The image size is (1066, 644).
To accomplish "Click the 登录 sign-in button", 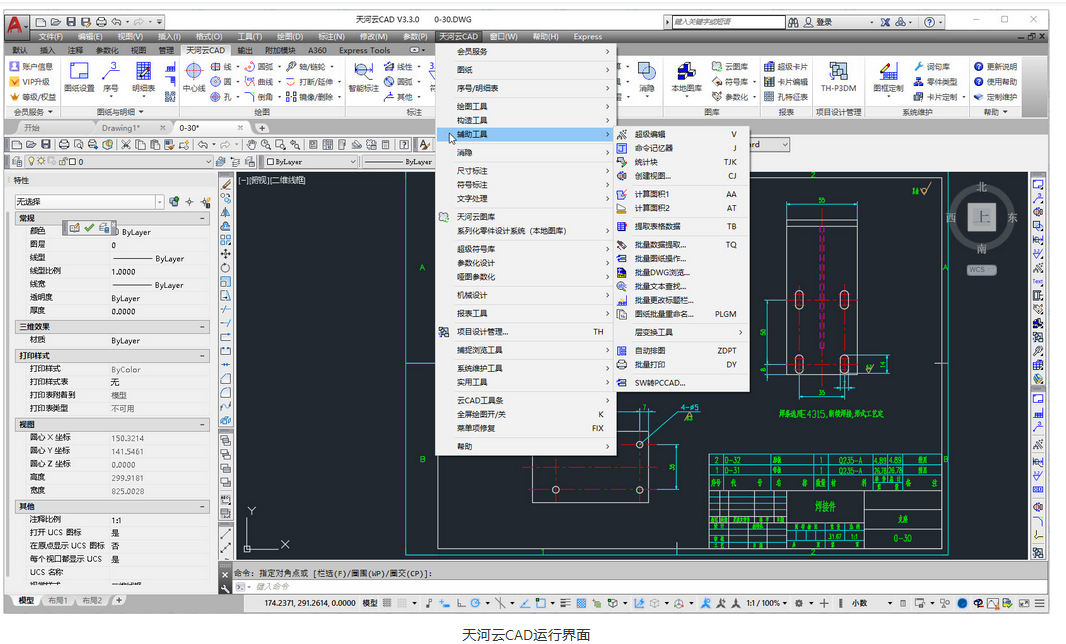I will click(819, 22).
